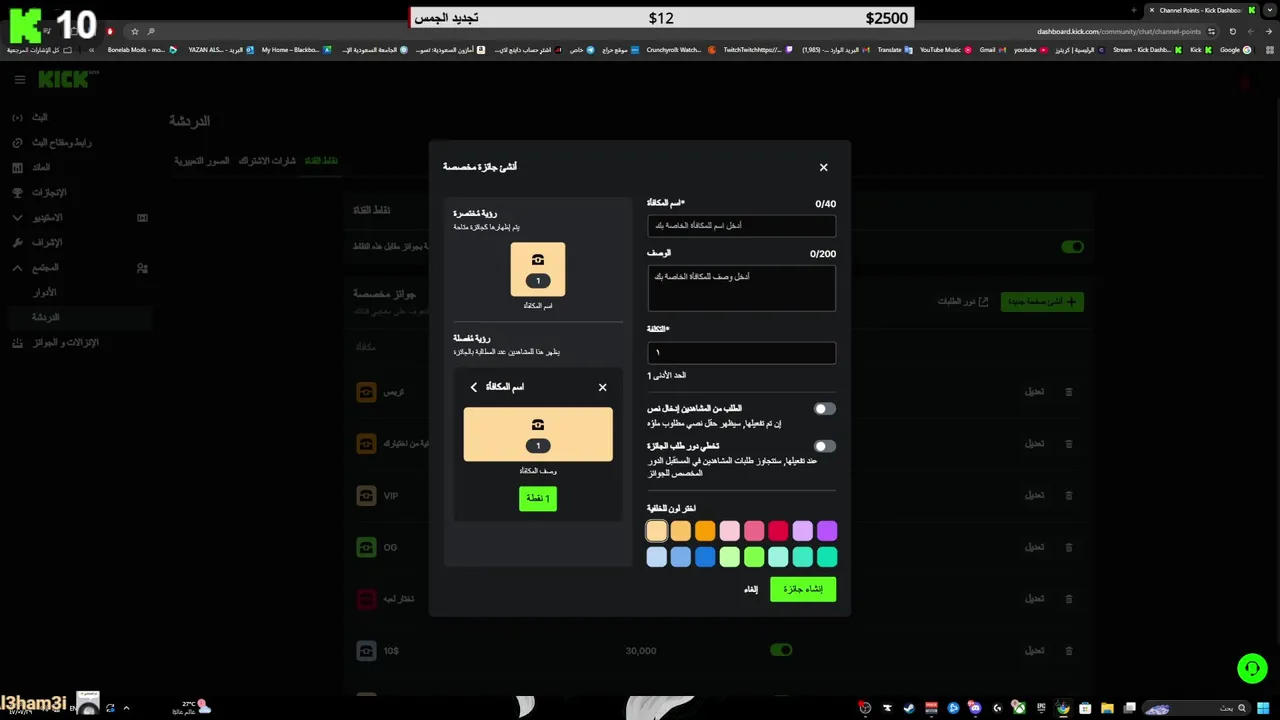Select the mint background color
The height and width of the screenshot is (720, 1280).
pyautogui.click(x=778, y=557)
